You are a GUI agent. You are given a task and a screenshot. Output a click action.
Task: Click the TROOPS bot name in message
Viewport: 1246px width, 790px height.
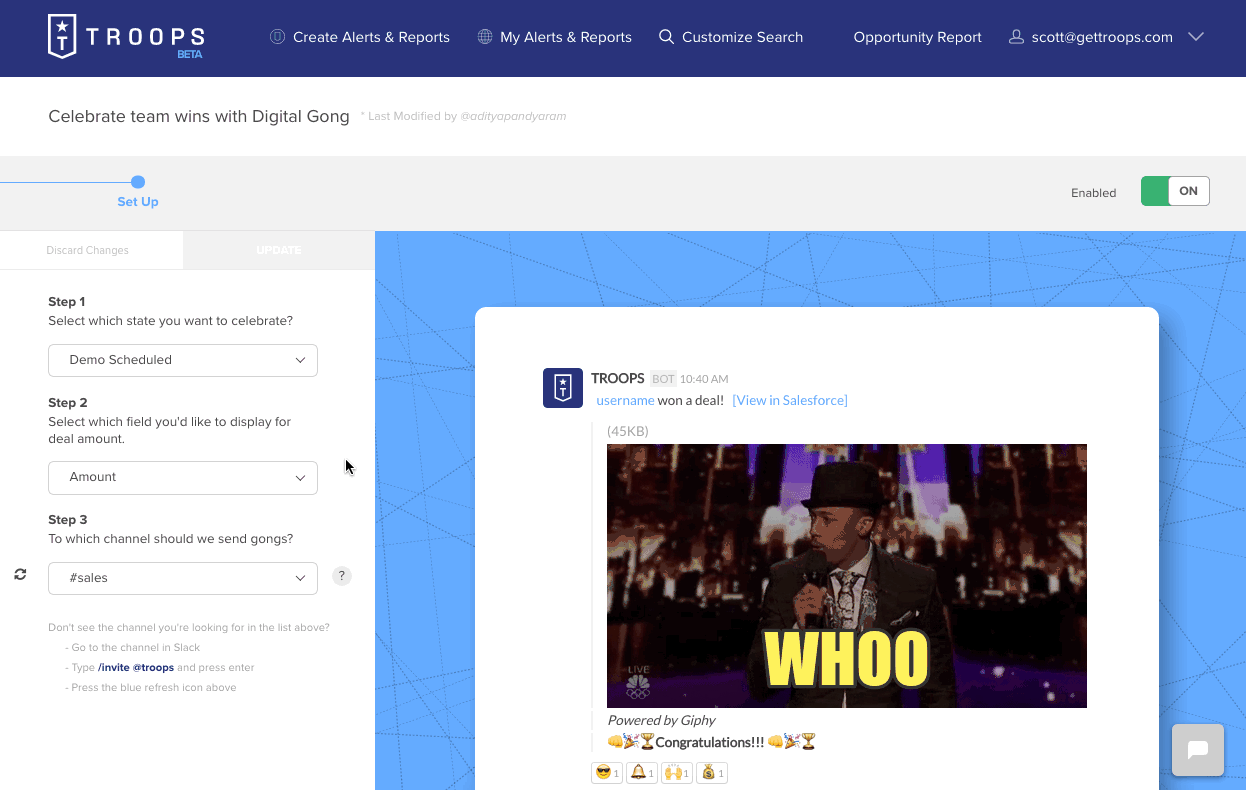point(618,378)
